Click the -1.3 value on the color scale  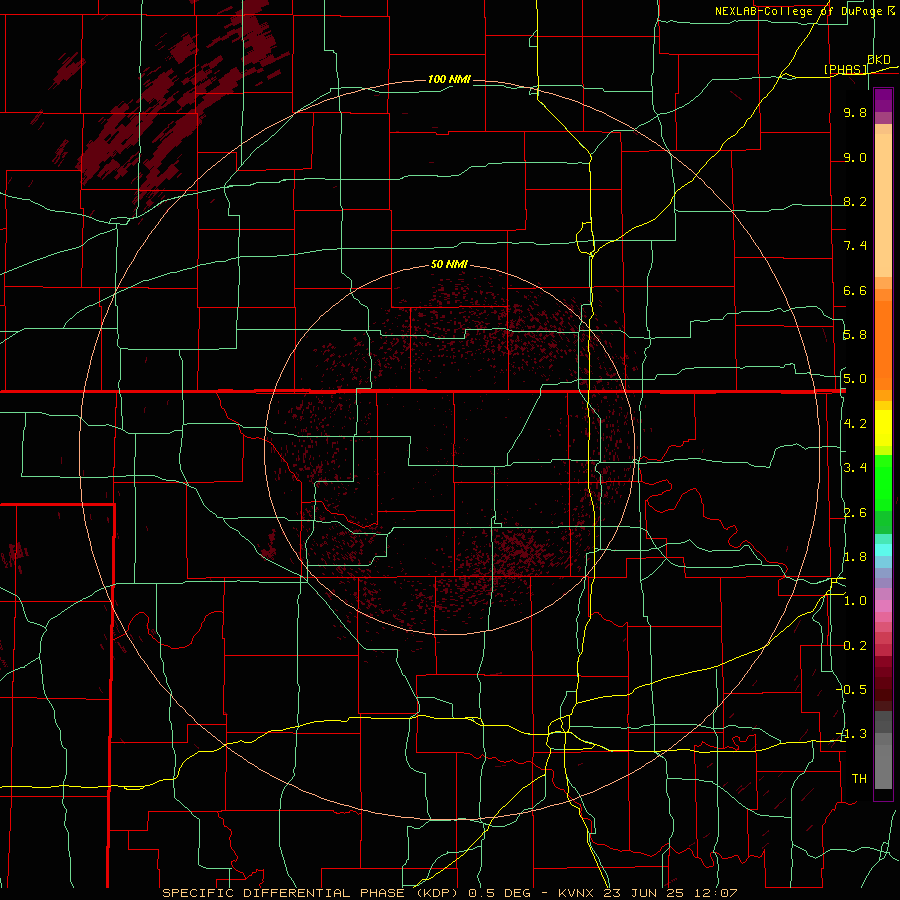852,734
